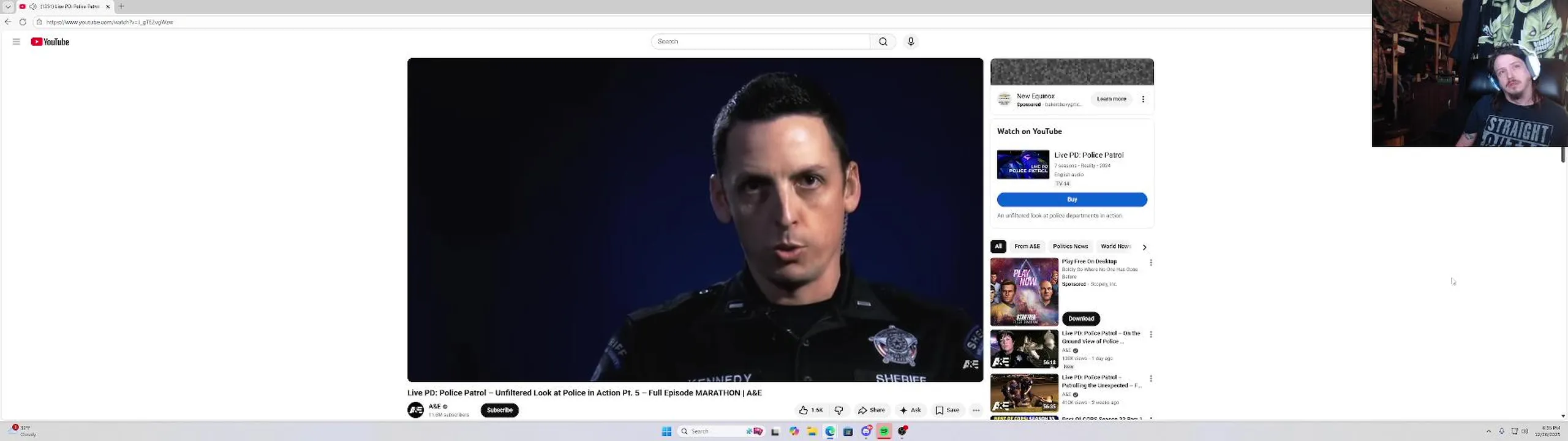
Task: Open the New Equinox ad options menu
Action: point(1143,99)
